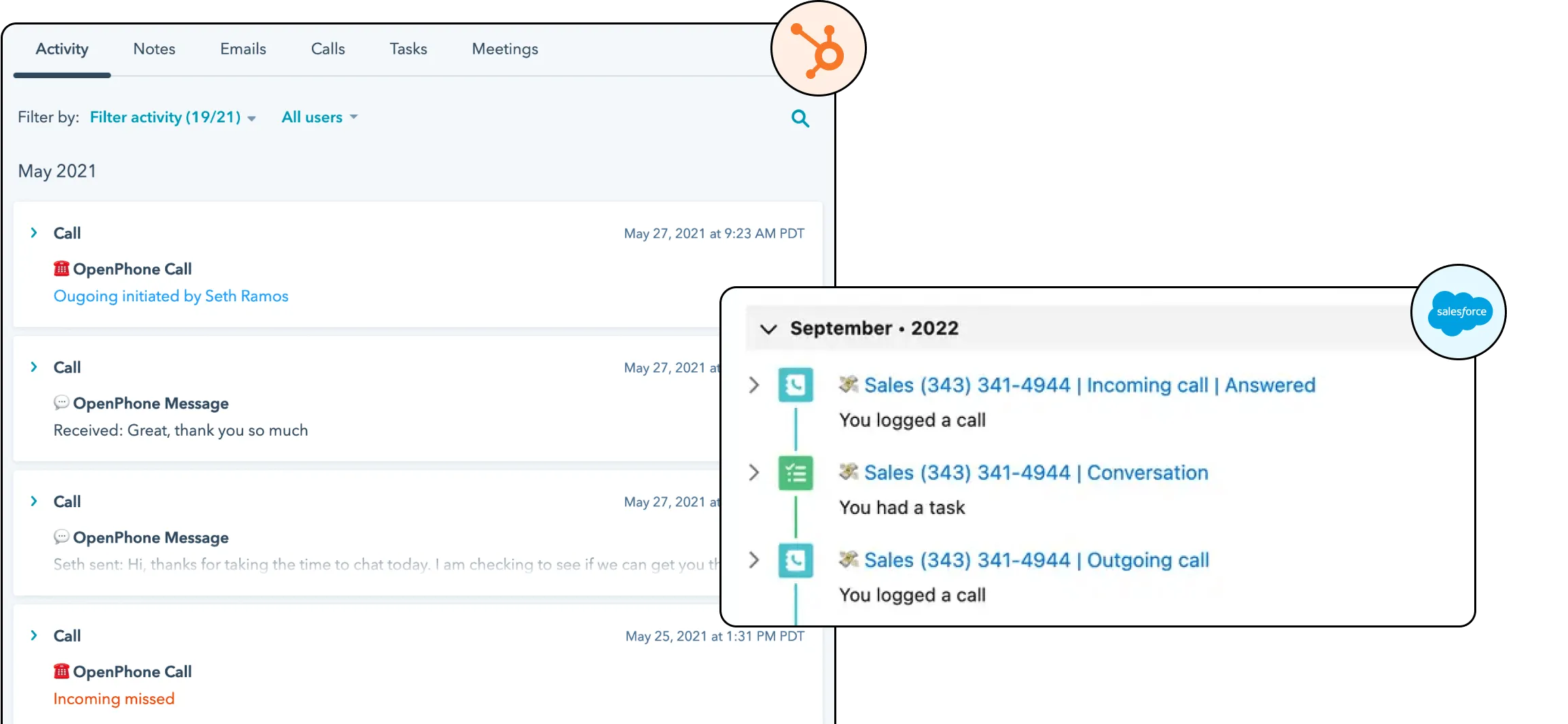Click the 'Filter by:' label
The image size is (1568, 724).
click(48, 117)
